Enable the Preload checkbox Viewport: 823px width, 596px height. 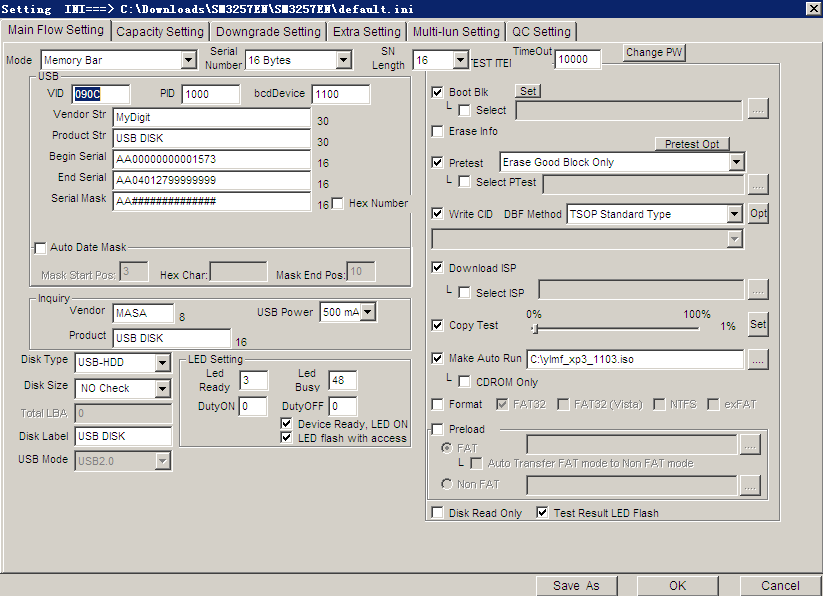click(437, 429)
